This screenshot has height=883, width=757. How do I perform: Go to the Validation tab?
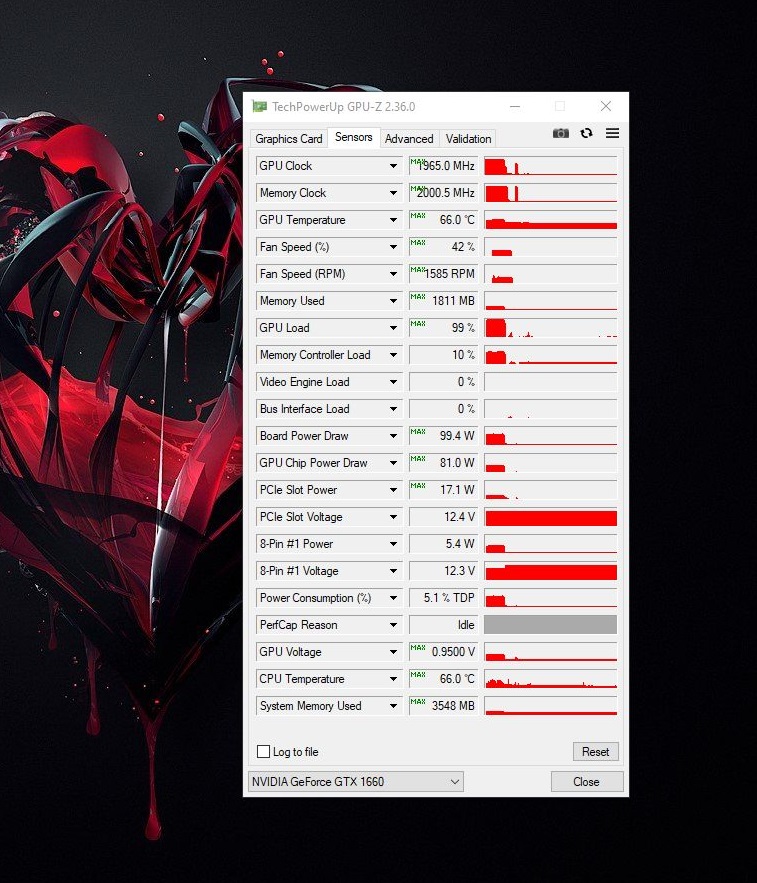coord(468,139)
